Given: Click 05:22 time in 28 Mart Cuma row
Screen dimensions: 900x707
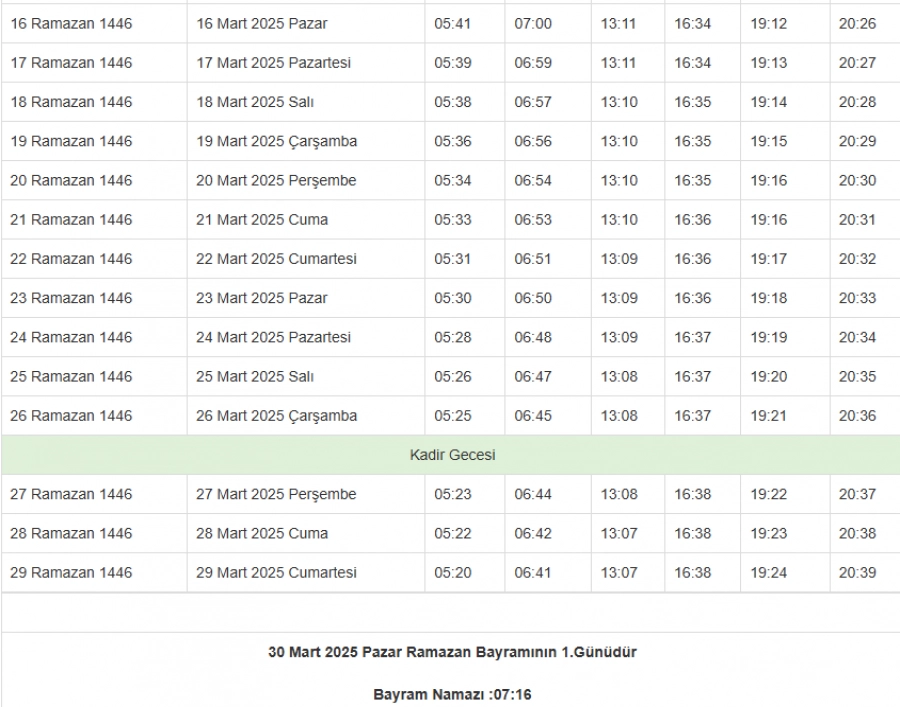Looking at the screenshot, I should 453,534.
